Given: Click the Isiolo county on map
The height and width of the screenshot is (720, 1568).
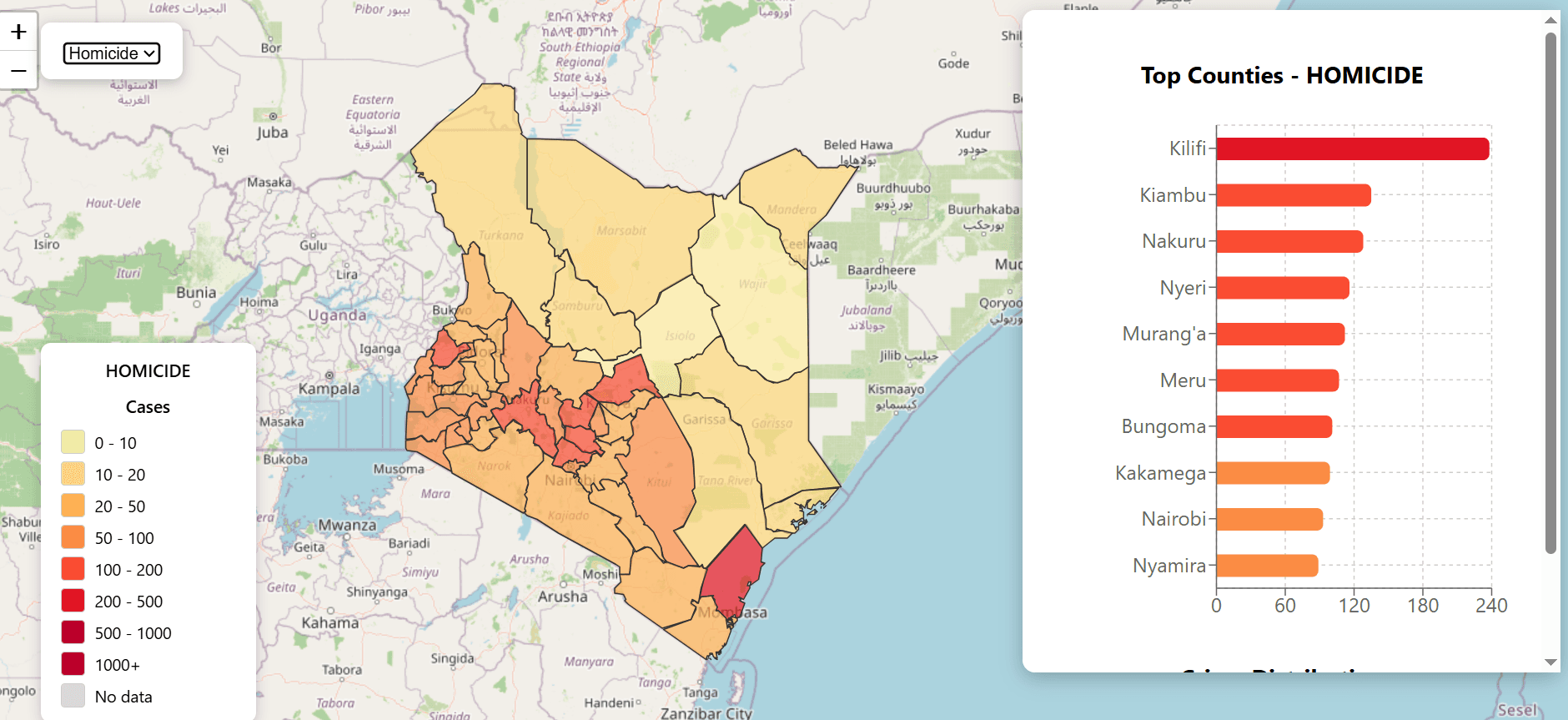Looking at the screenshot, I should pos(680,335).
